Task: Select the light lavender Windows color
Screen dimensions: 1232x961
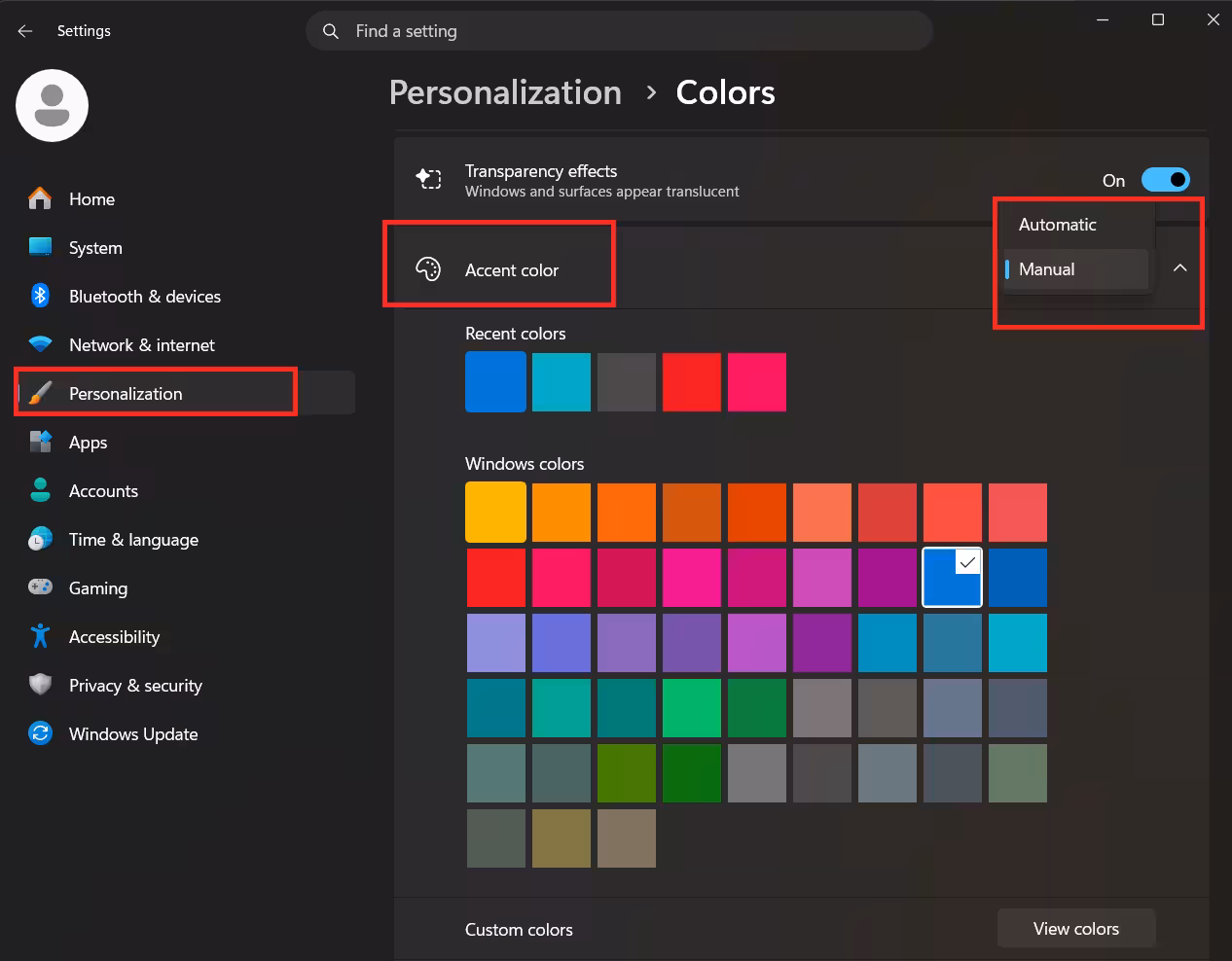Action: (495, 642)
